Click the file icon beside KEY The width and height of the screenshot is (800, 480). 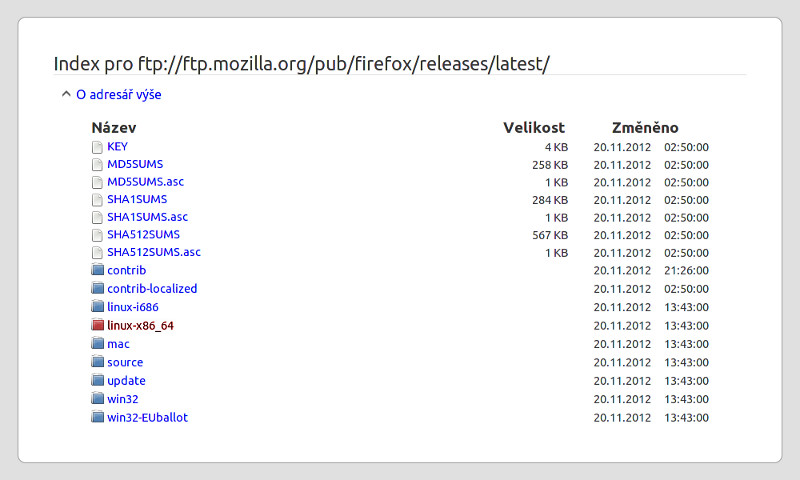[97, 147]
